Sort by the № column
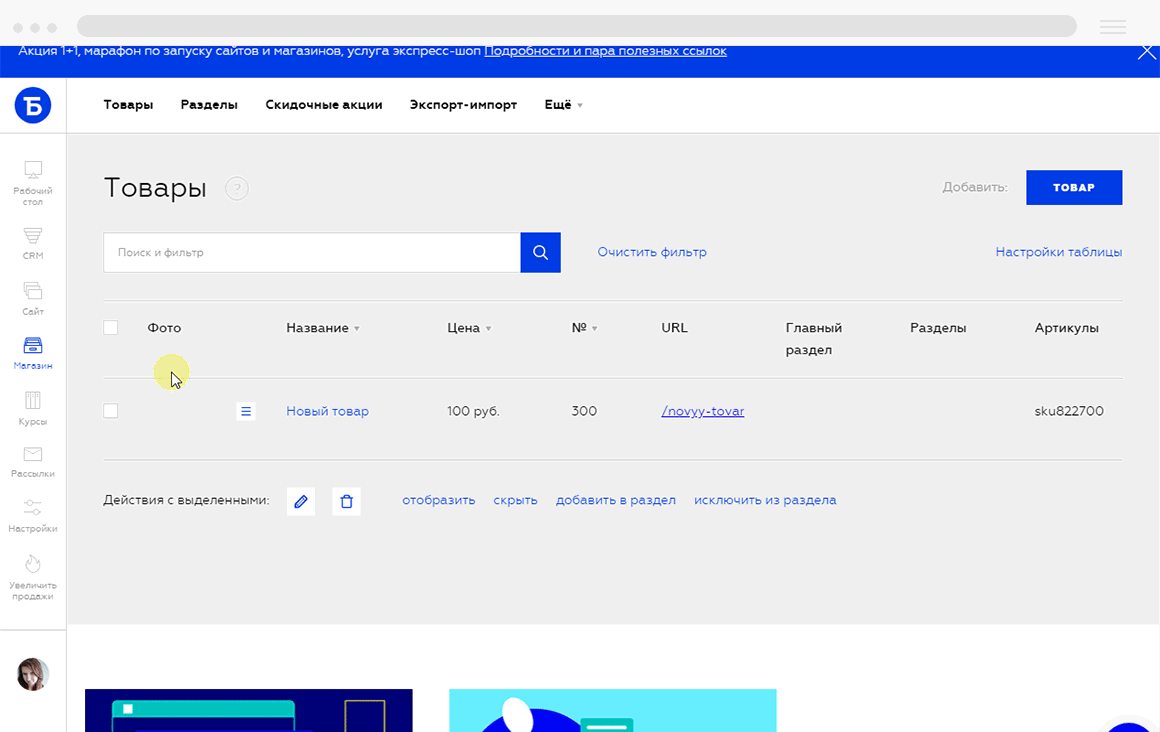Image resolution: width=1160 pixels, height=732 pixels. click(584, 328)
